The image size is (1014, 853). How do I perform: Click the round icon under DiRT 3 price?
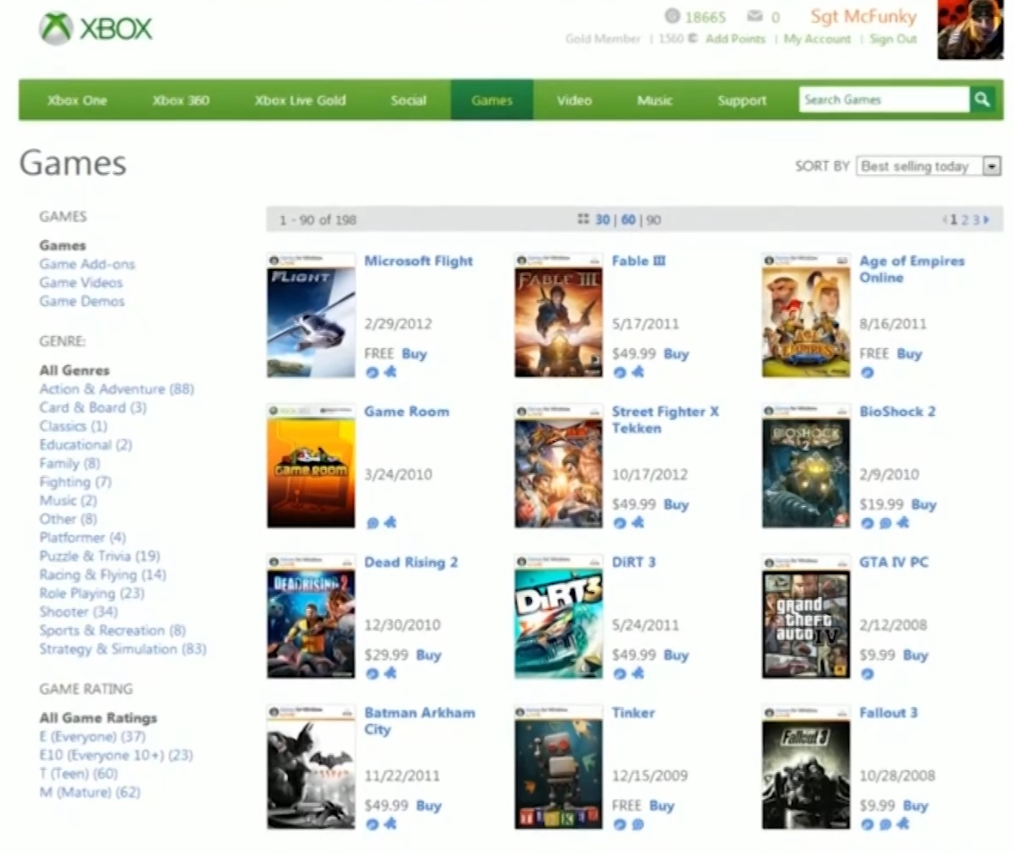coord(620,674)
